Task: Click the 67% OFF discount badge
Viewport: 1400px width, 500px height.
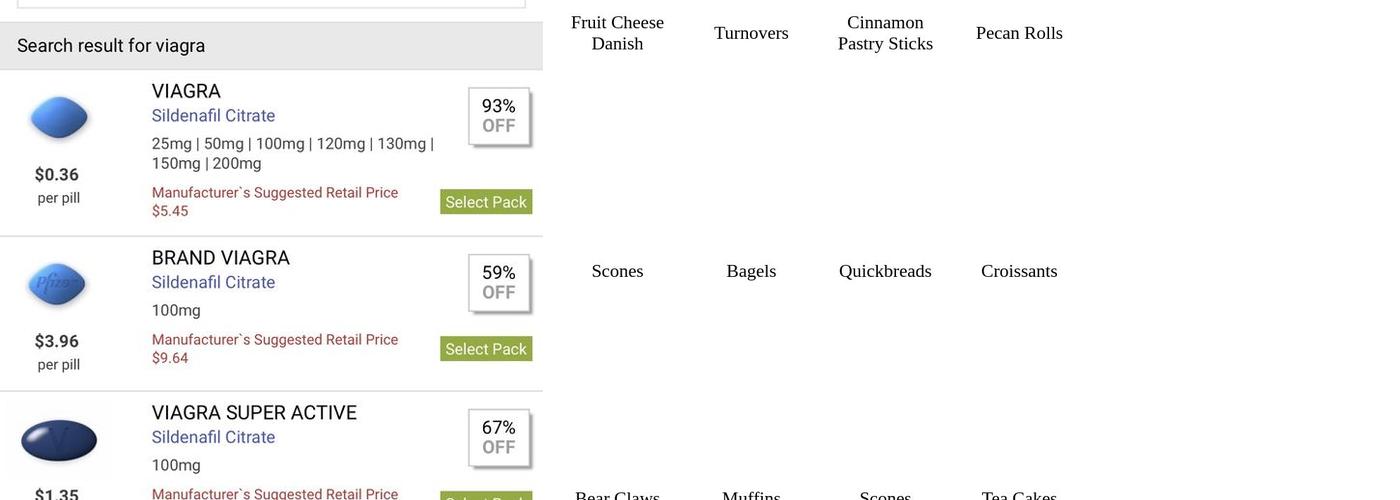Action: point(499,438)
